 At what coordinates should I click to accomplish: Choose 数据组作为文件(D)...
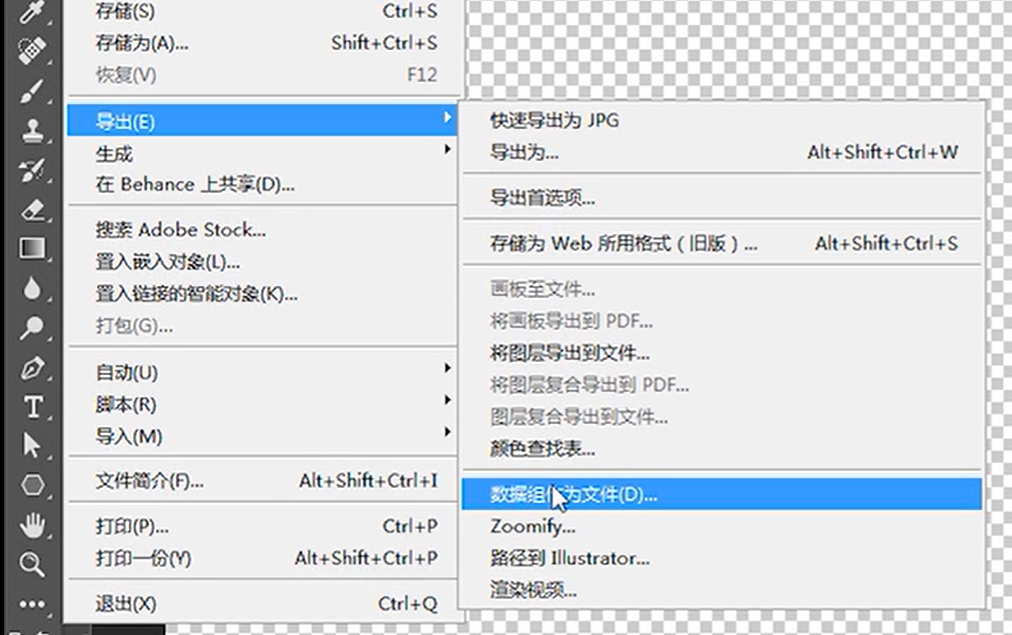point(722,494)
